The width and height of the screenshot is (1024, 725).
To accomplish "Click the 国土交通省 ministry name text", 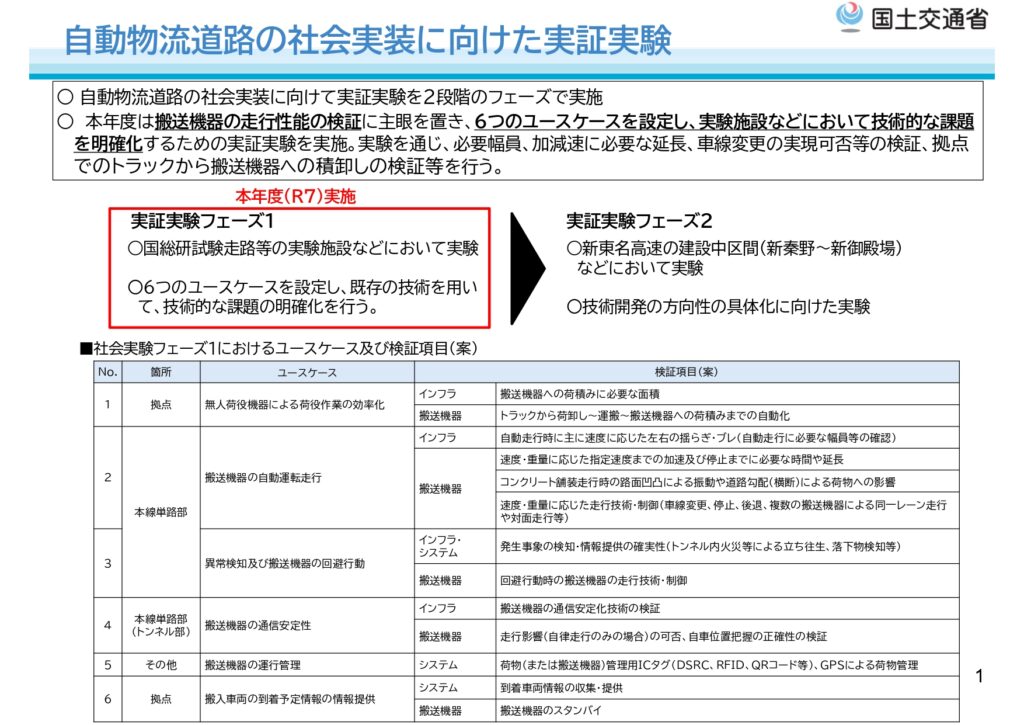I will [x=929, y=19].
